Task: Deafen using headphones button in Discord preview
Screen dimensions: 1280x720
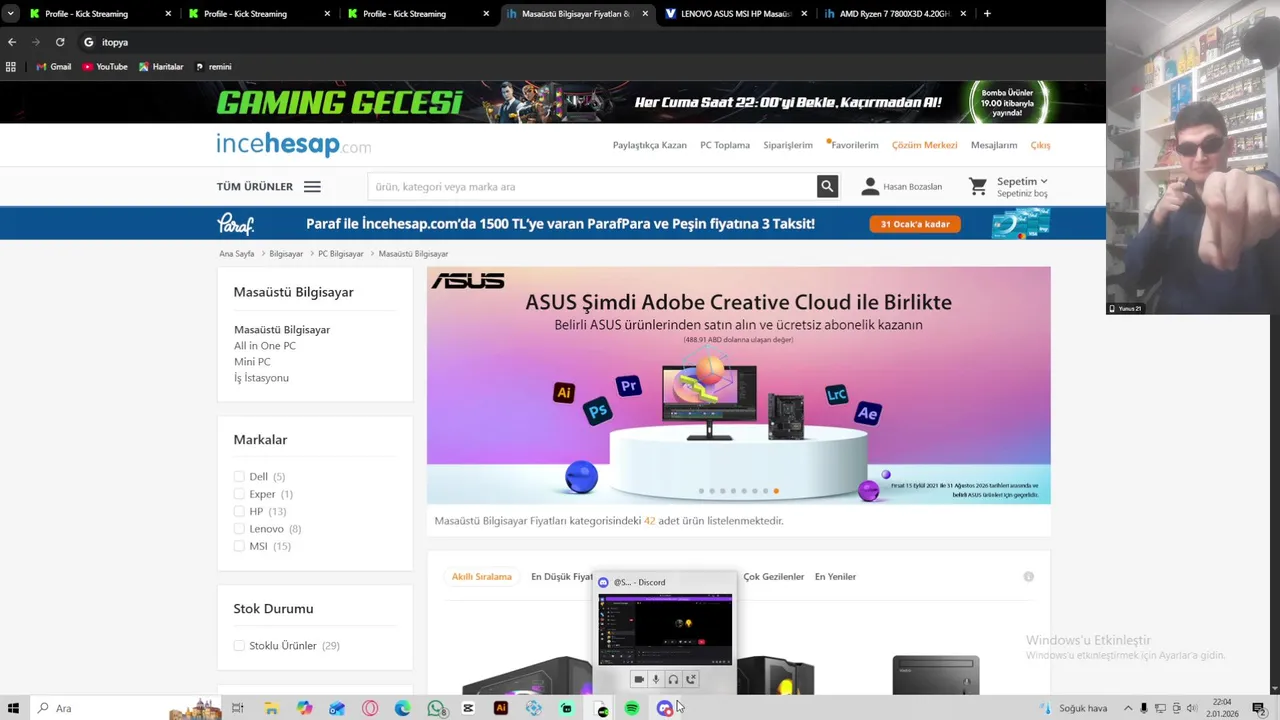Action: pos(673,679)
